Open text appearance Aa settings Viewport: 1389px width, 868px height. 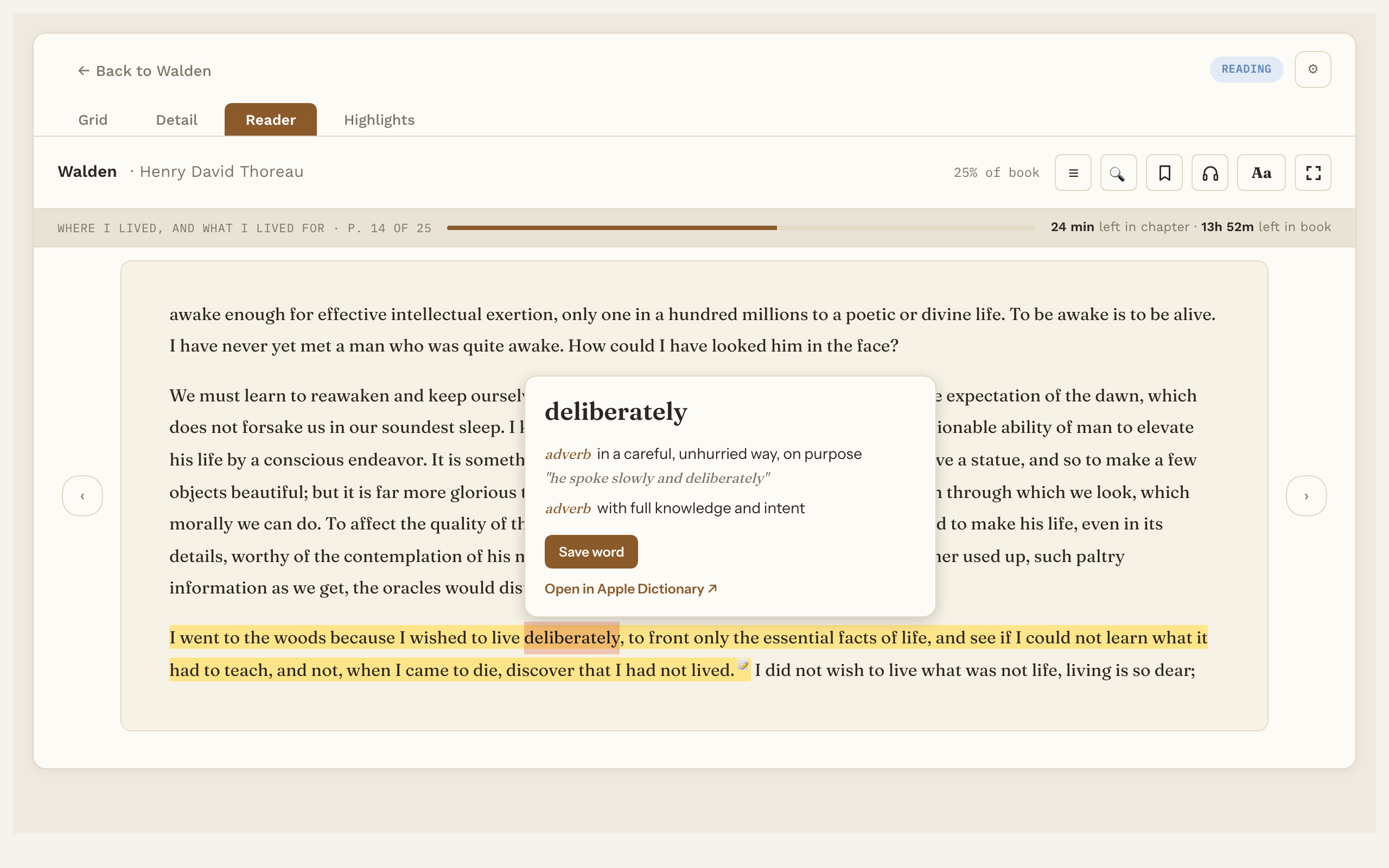click(1261, 173)
